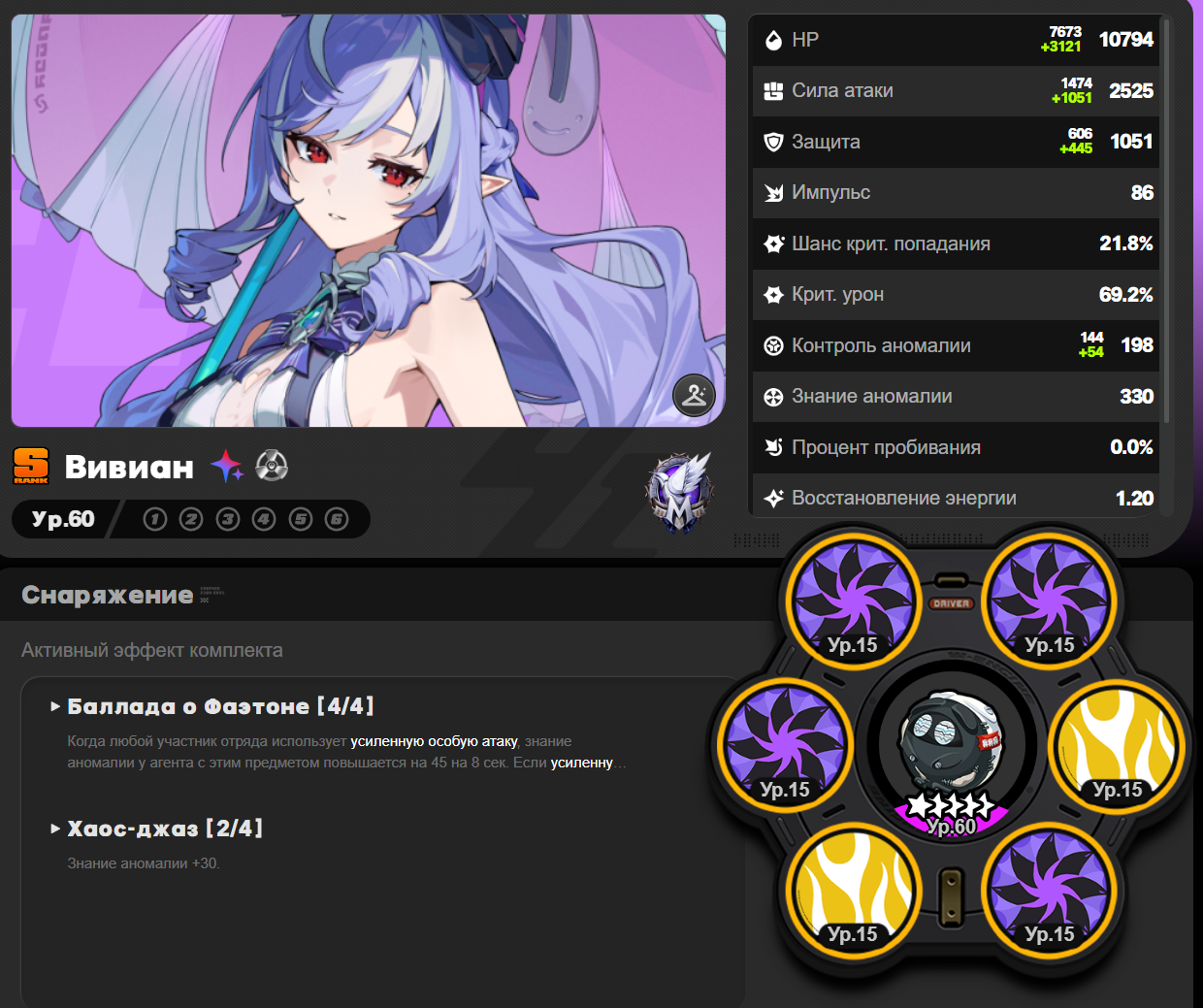Click the stats panel scrollbar

(1166, 220)
